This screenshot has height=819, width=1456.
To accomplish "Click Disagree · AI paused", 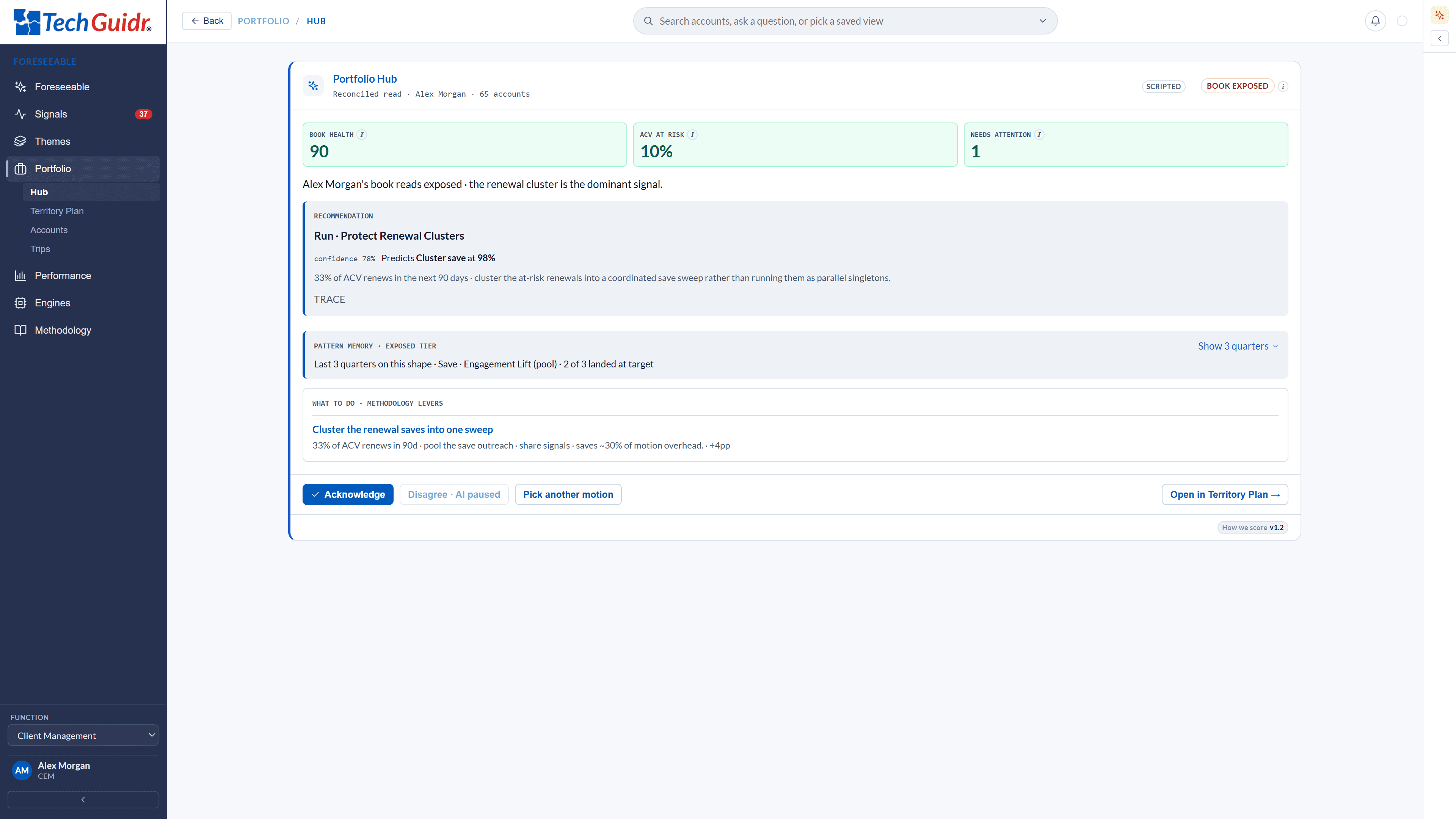I will (454, 494).
